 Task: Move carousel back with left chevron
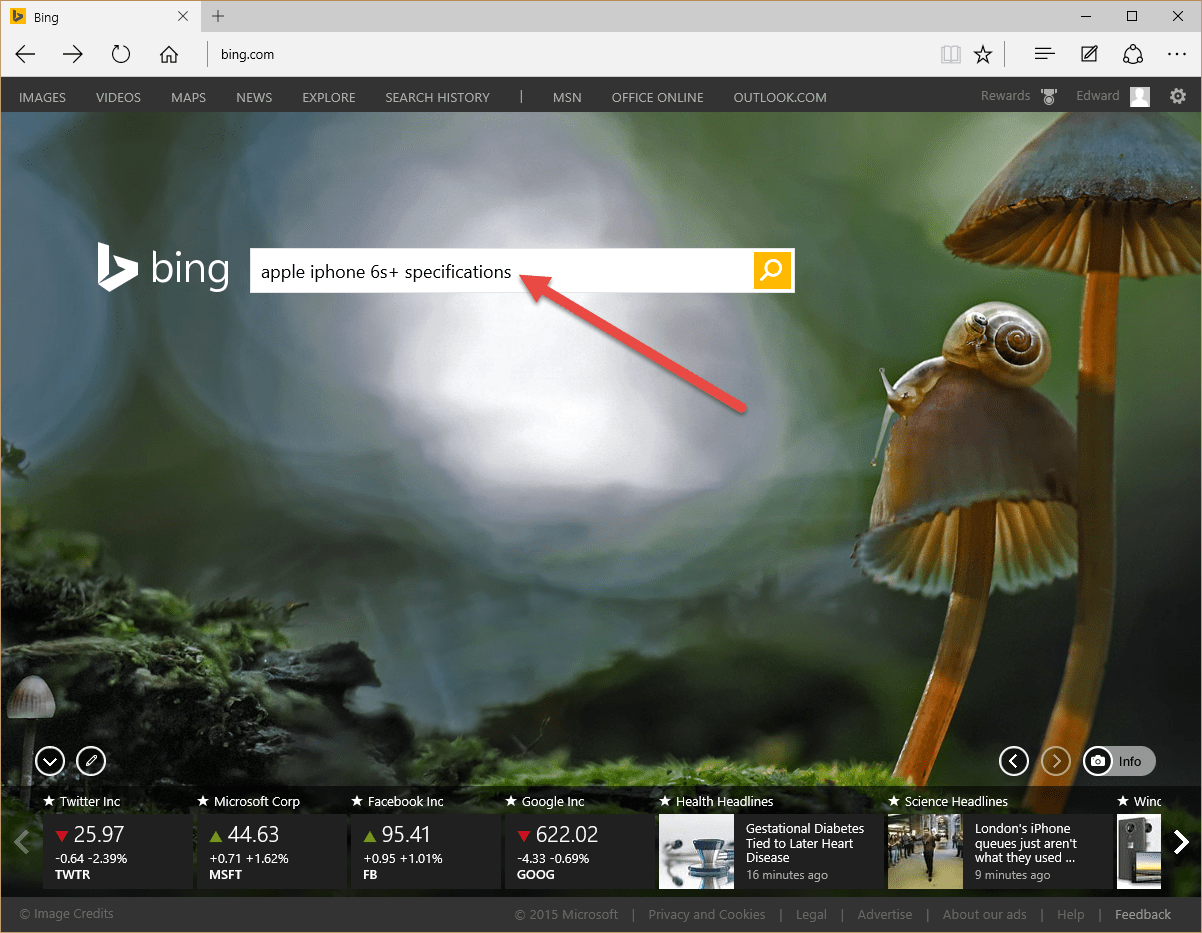point(22,842)
